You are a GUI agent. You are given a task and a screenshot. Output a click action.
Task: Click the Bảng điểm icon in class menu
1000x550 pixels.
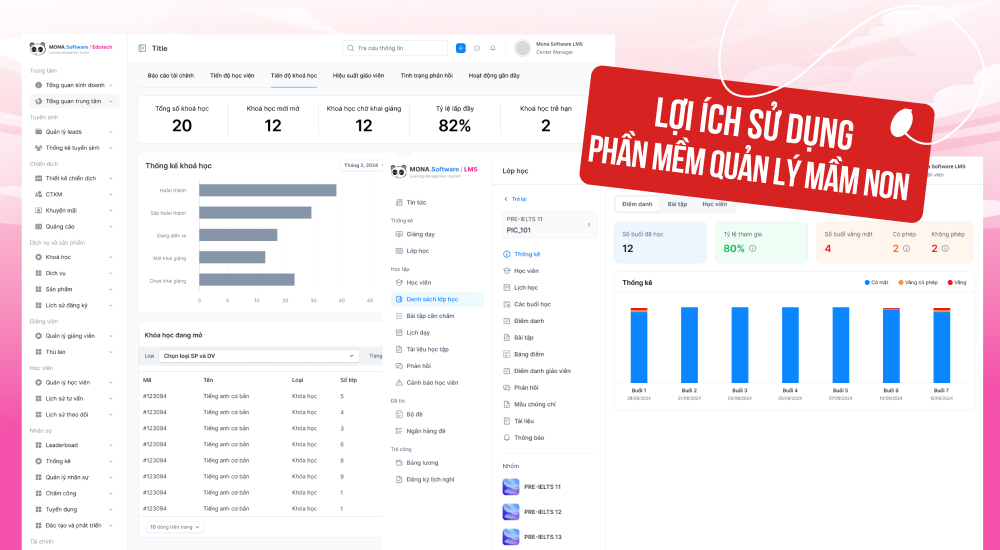[507, 354]
